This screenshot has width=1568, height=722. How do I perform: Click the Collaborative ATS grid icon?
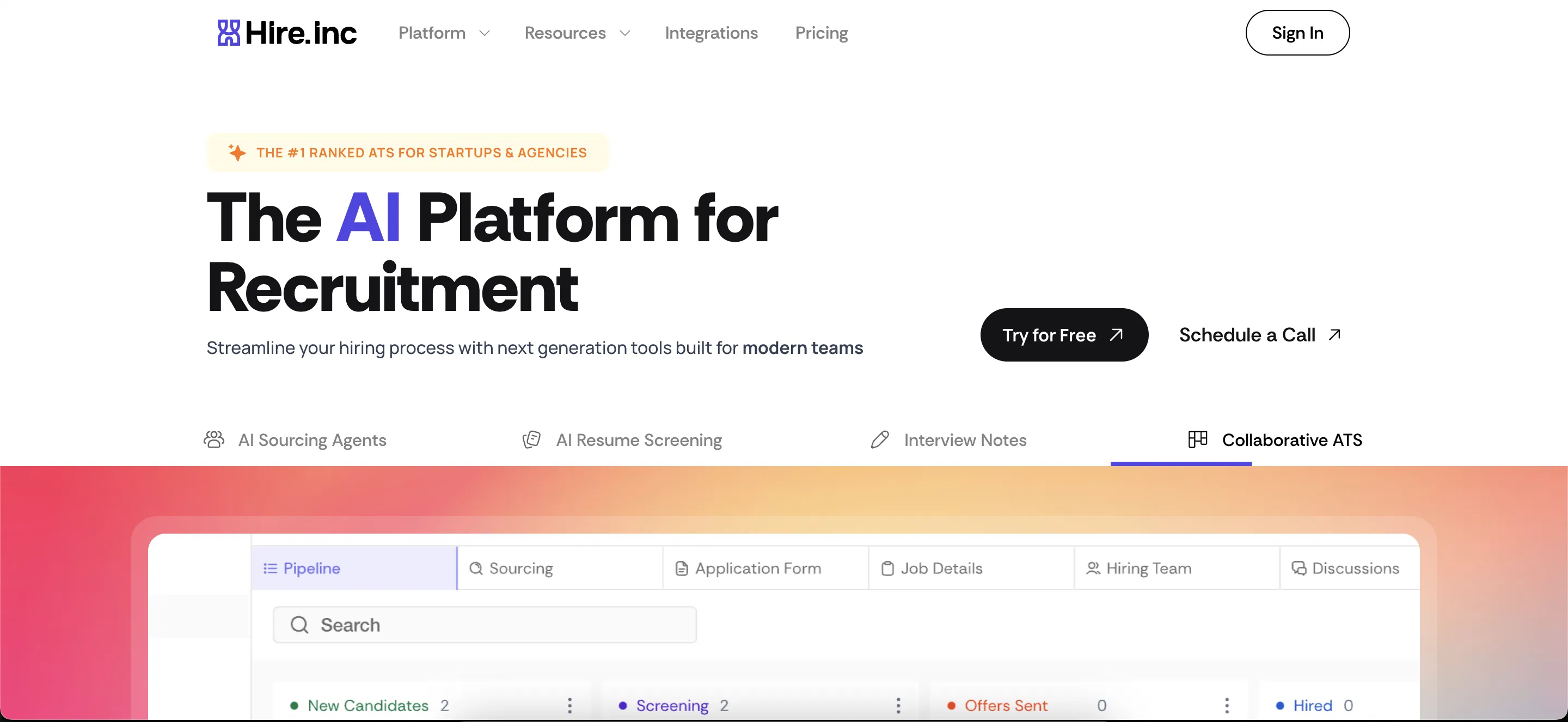pyautogui.click(x=1197, y=439)
